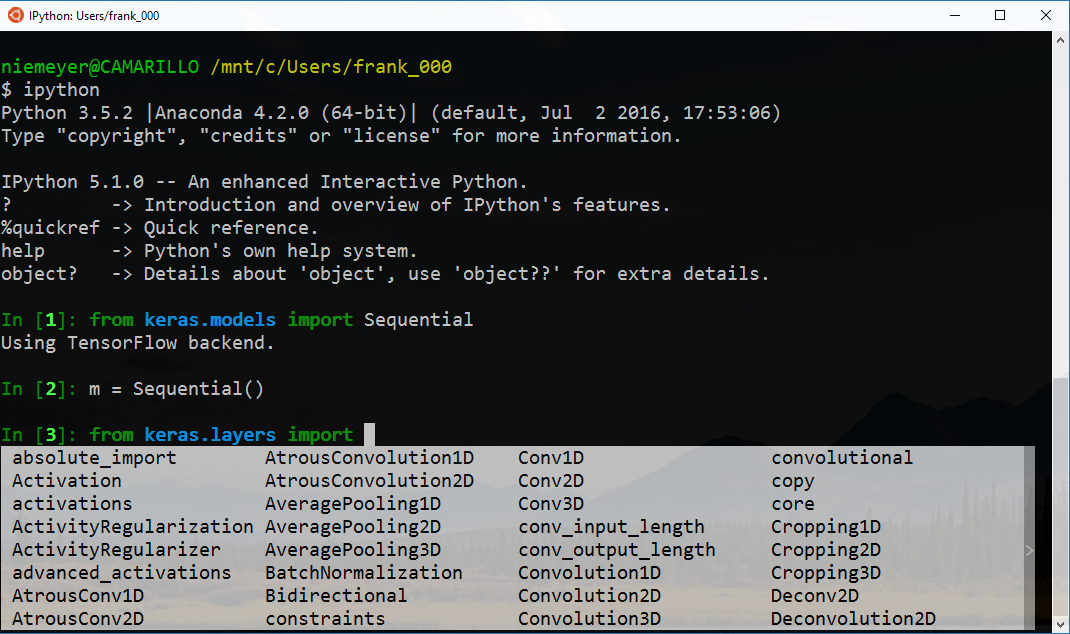This screenshot has height=634, width=1070.
Task: Choose BatchNormalization from the suggestions
Action: 363,572
